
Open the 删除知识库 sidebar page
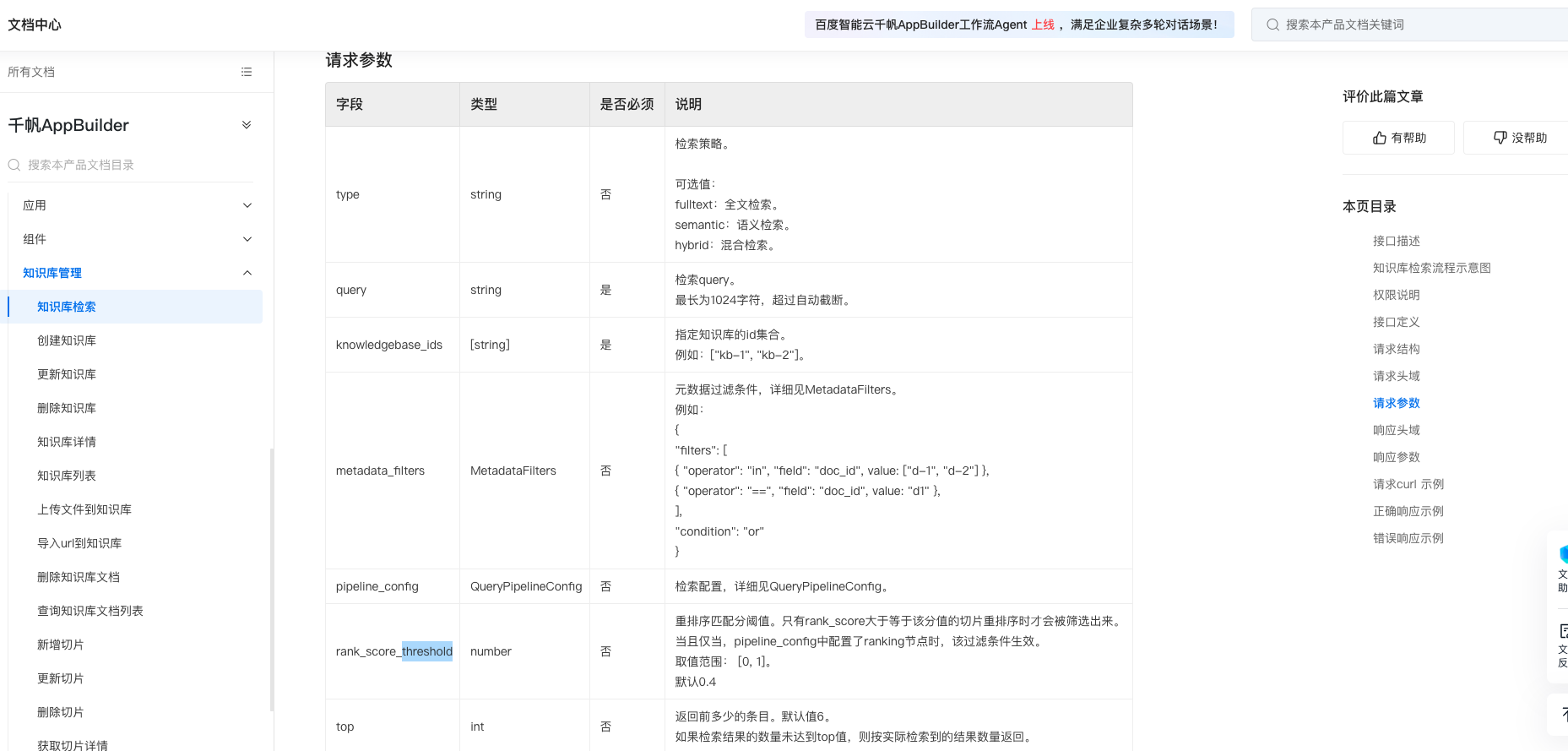(x=67, y=408)
